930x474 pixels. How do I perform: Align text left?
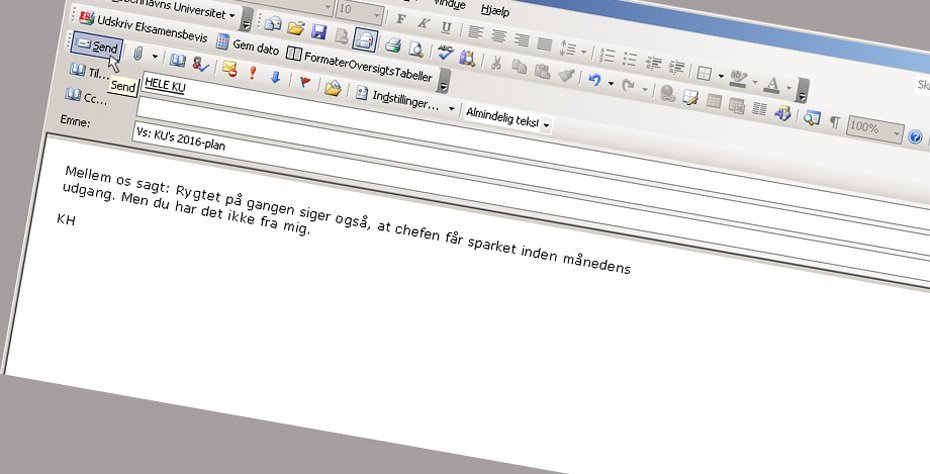click(475, 31)
